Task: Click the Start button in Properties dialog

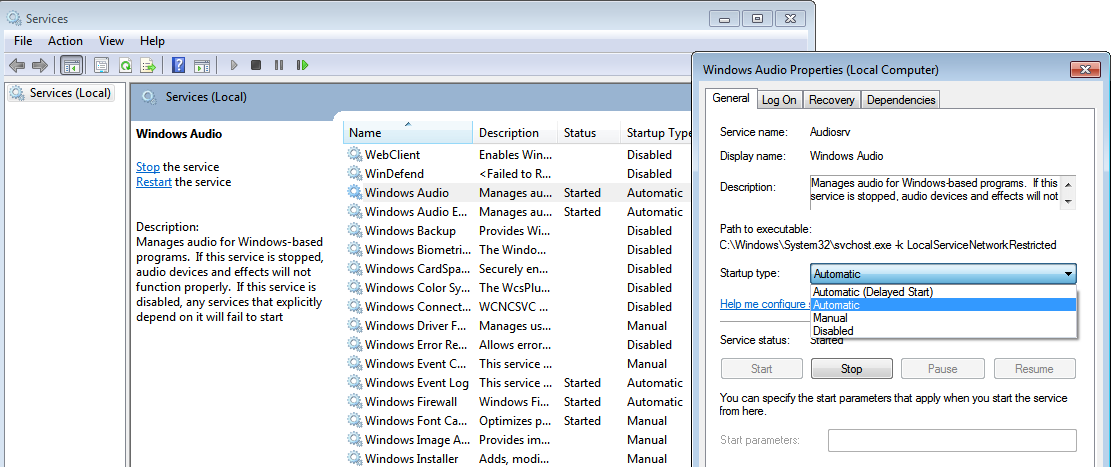Action: pos(761,369)
